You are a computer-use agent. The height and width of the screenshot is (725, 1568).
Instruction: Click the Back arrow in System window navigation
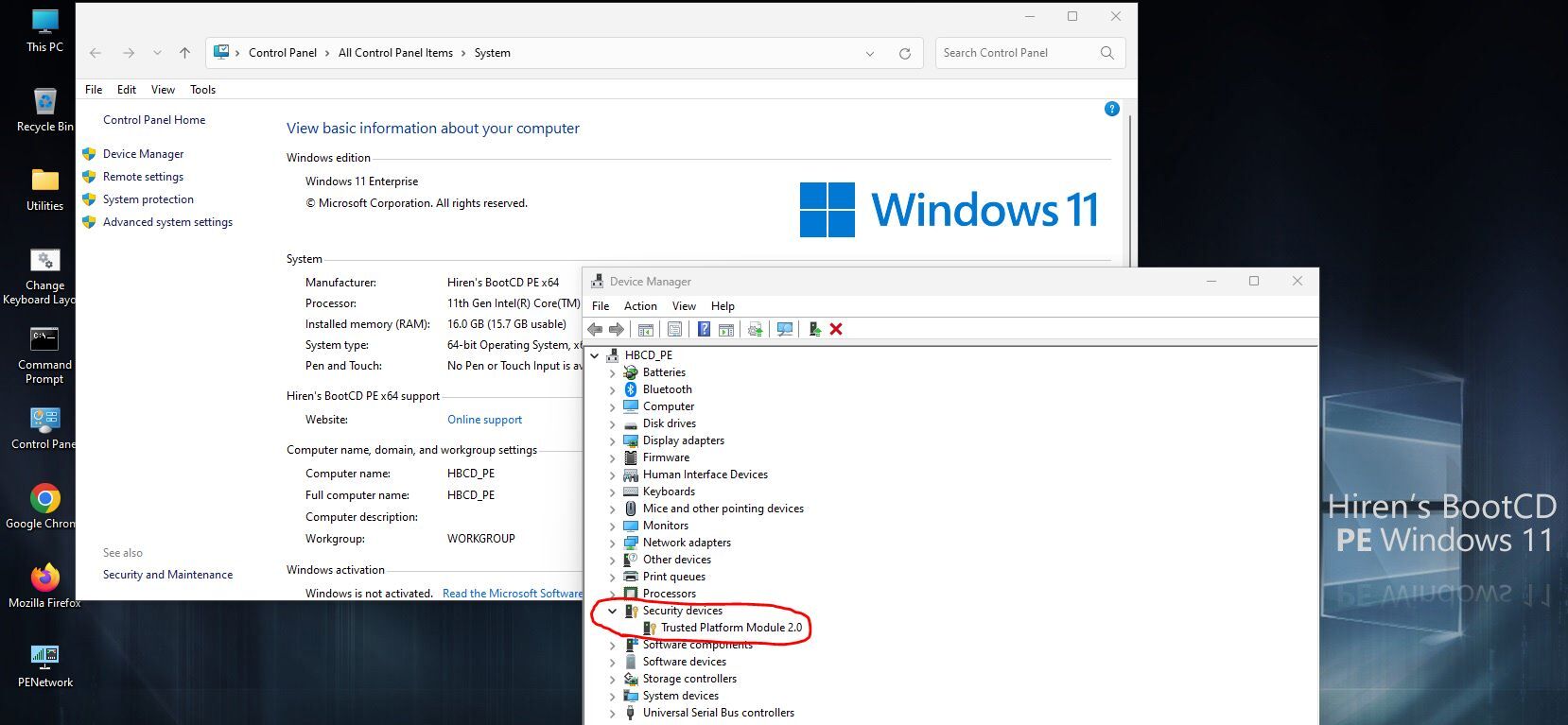pyautogui.click(x=96, y=53)
